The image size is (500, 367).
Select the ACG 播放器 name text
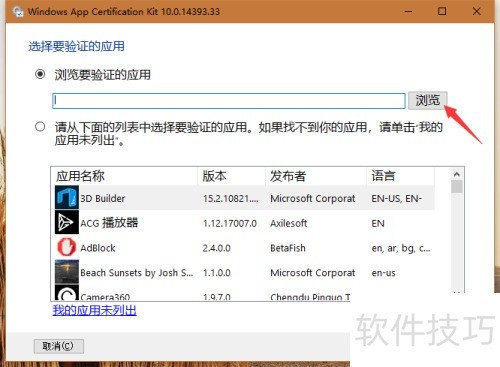click(109, 223)
